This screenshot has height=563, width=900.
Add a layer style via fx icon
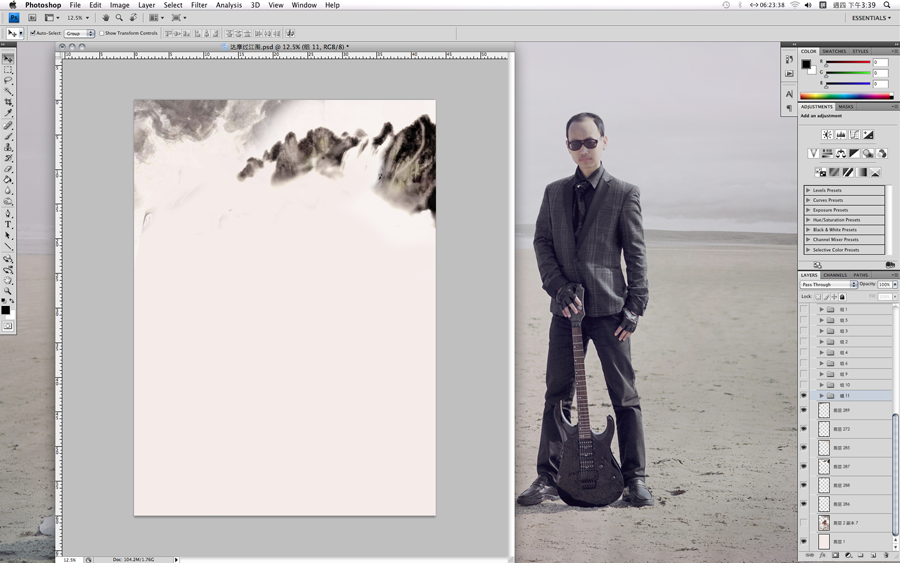click(x=823, y=556)
